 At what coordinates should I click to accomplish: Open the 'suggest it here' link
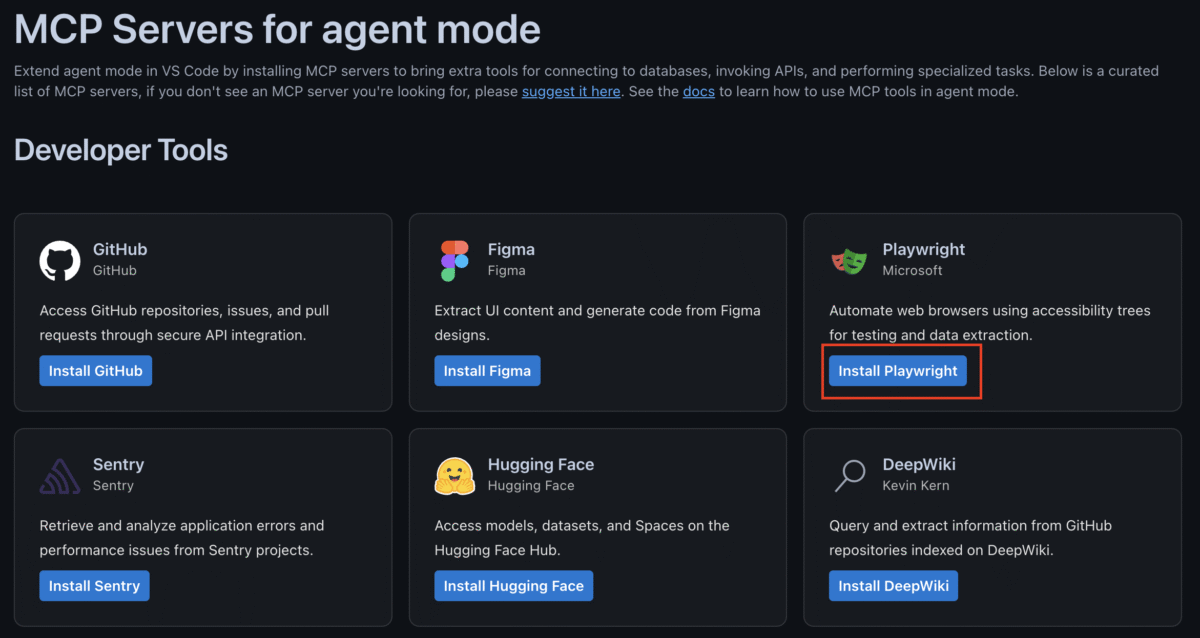(571, 91)
